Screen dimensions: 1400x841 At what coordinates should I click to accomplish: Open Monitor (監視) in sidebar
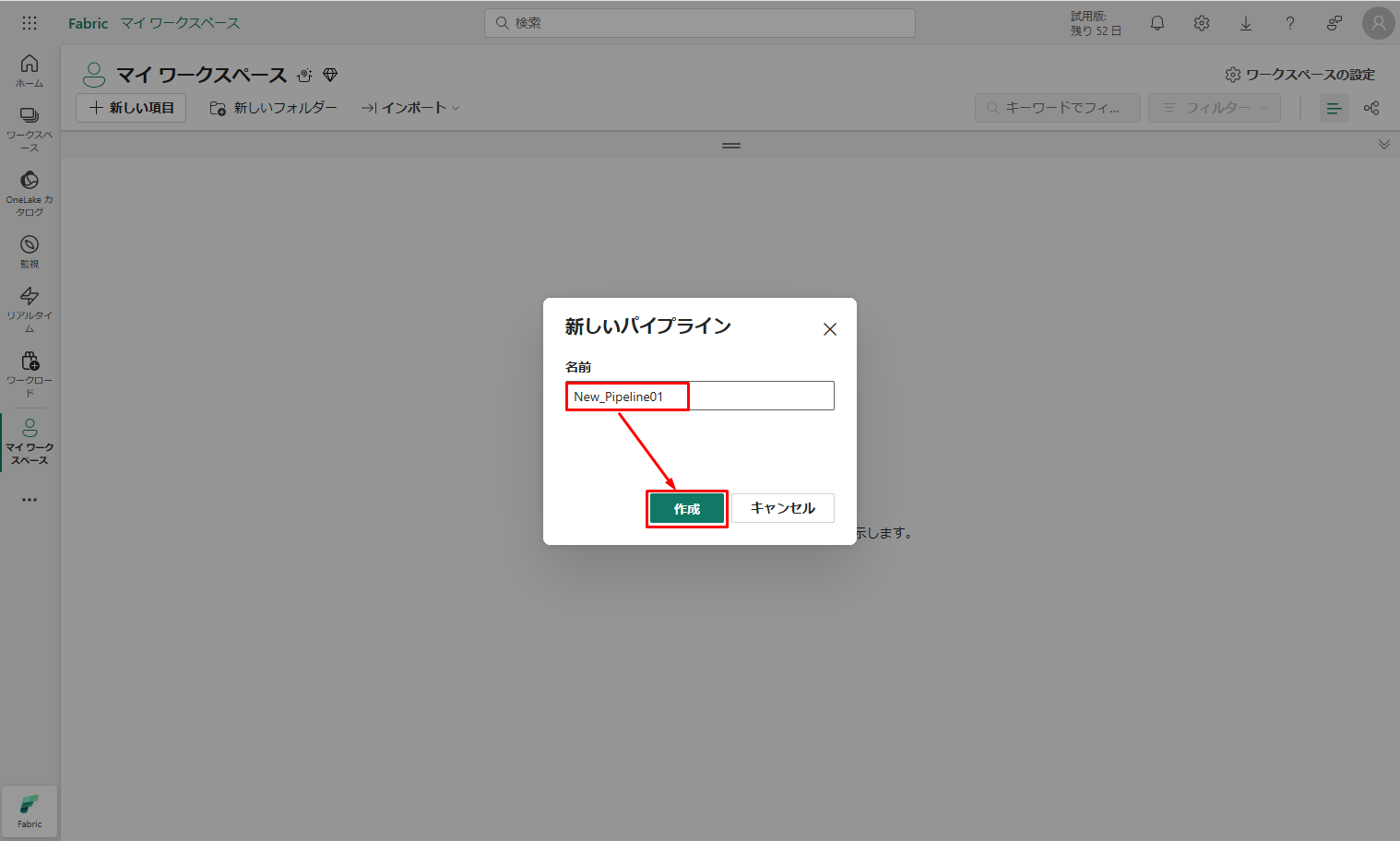click(30, 252)
